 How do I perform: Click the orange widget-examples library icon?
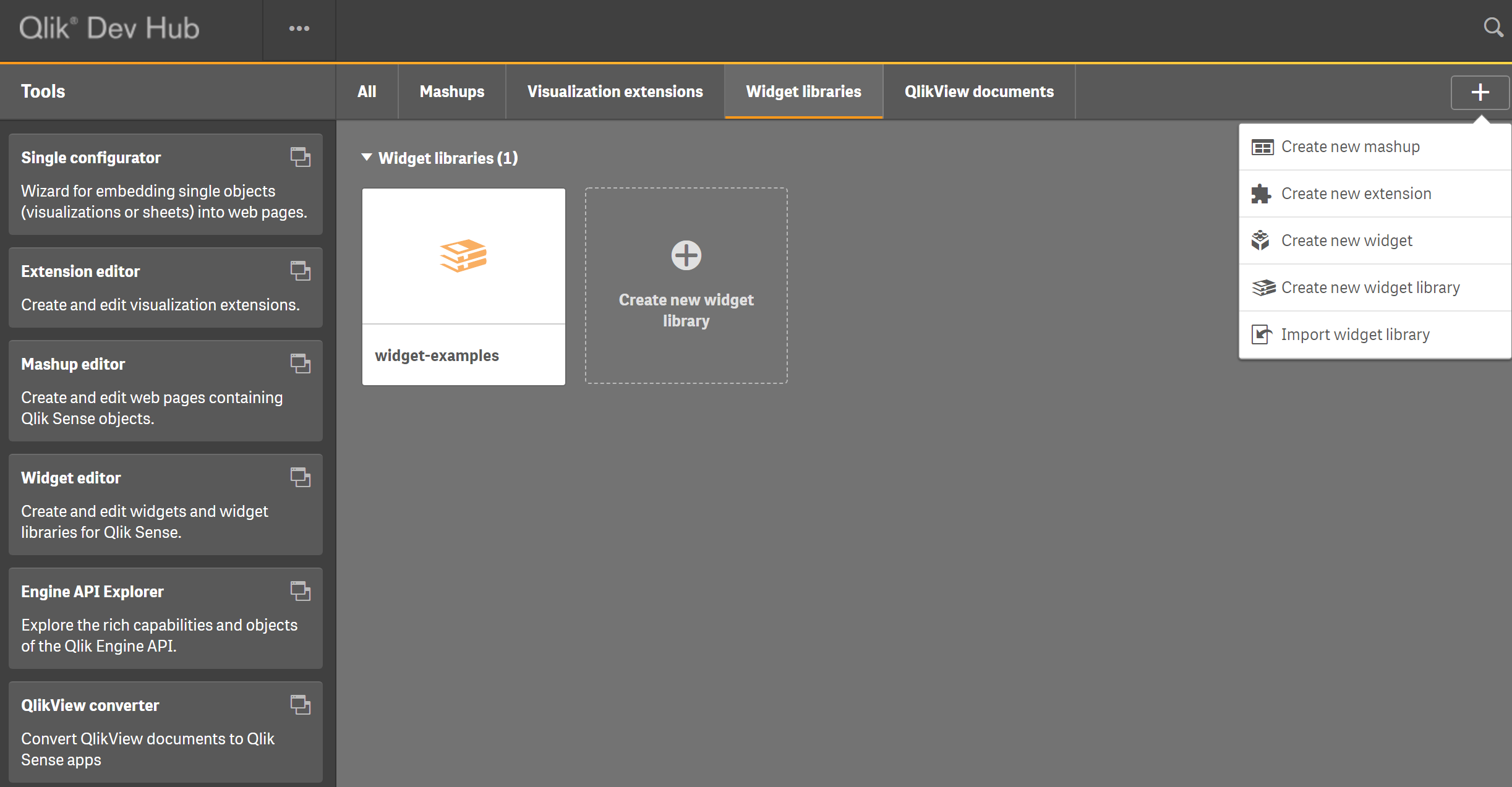coord(463,255)
